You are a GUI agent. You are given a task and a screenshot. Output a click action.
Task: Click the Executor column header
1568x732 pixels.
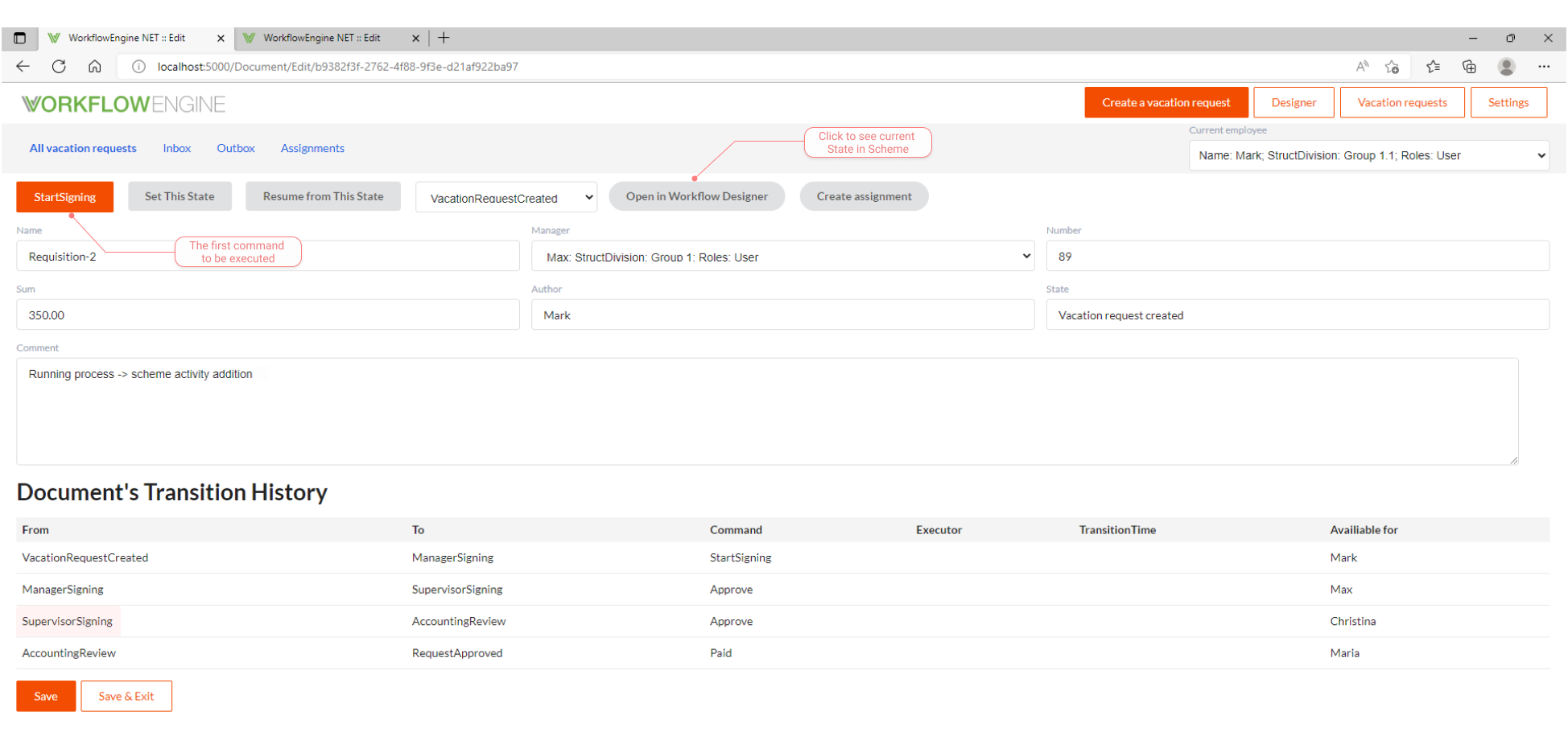(939, 530)
